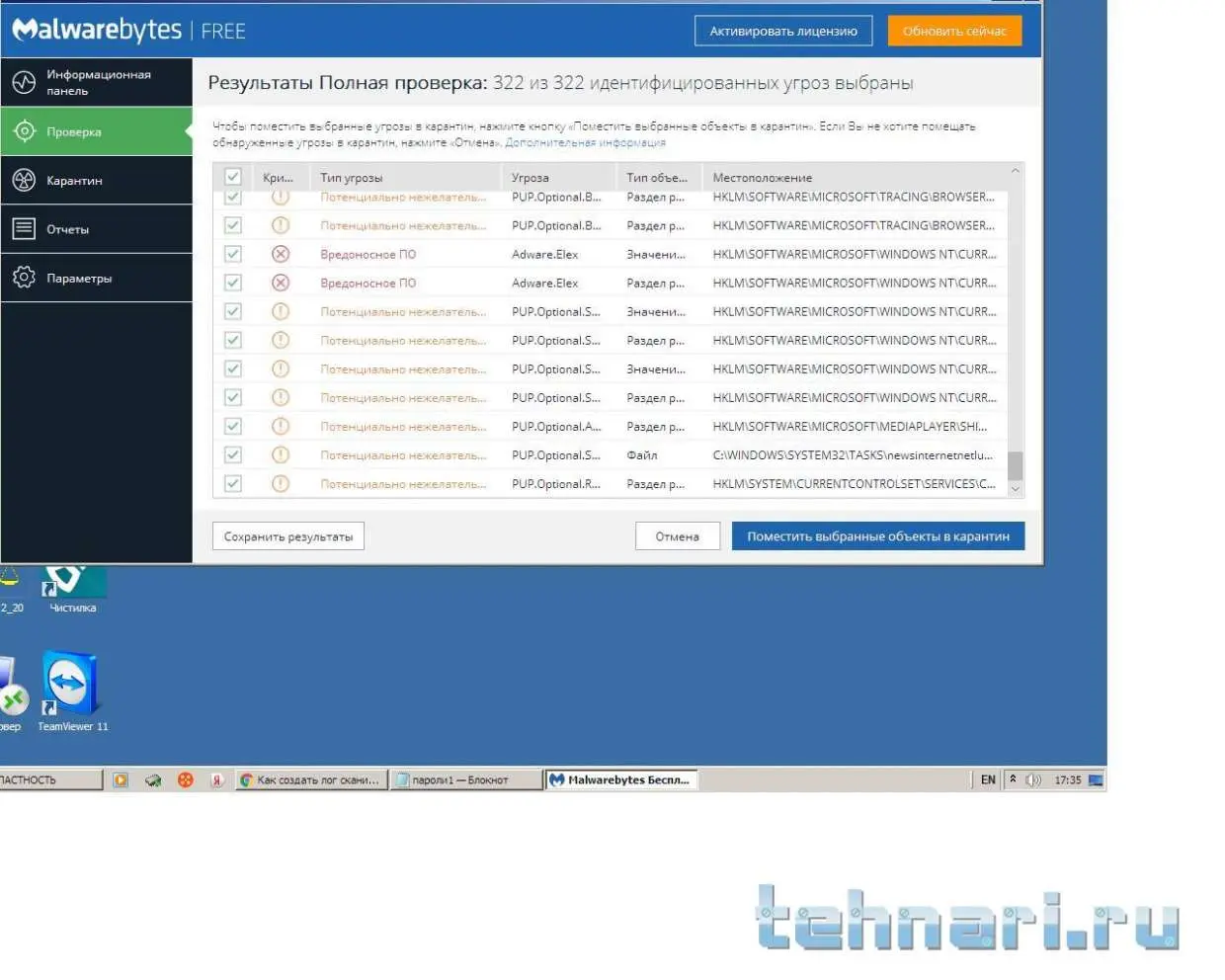Select PUP.Optional.A... threat name cell

tap(556, 426)
